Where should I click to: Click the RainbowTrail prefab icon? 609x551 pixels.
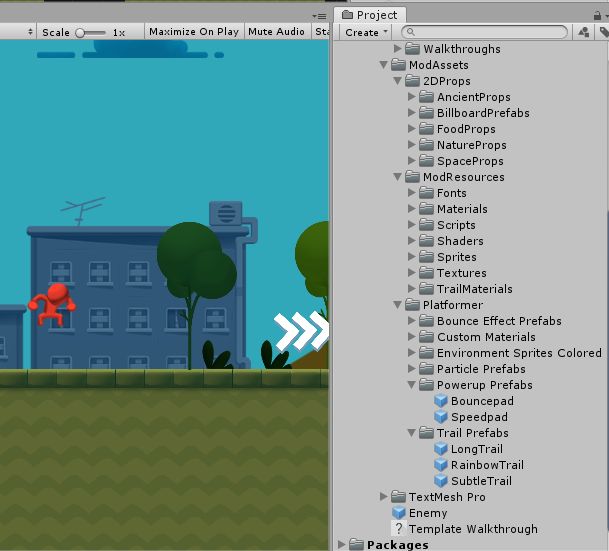pos(441,465)
